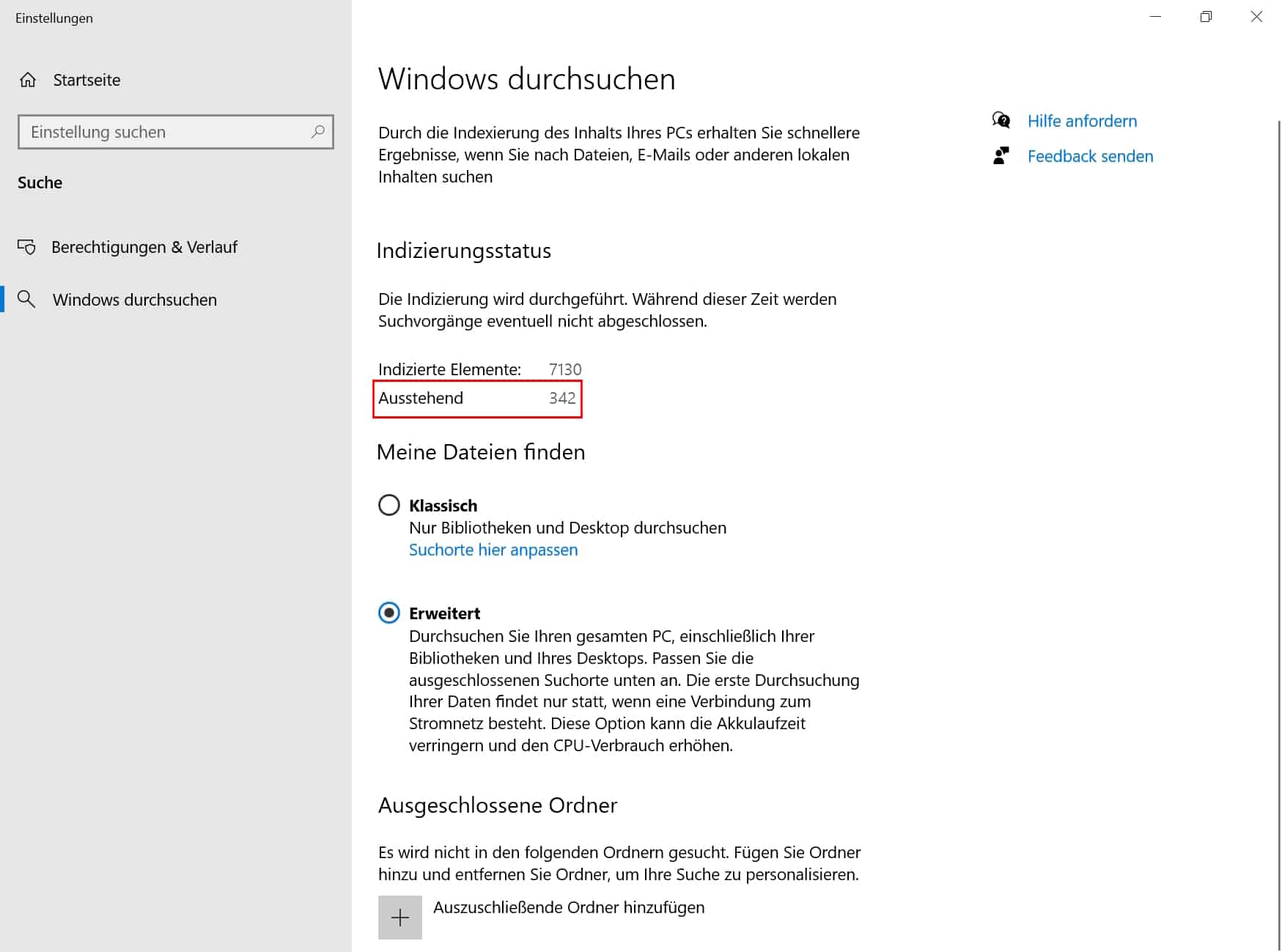Select the Erweitert radio button
Screen dimensions: 1282x952
(389, 613)
